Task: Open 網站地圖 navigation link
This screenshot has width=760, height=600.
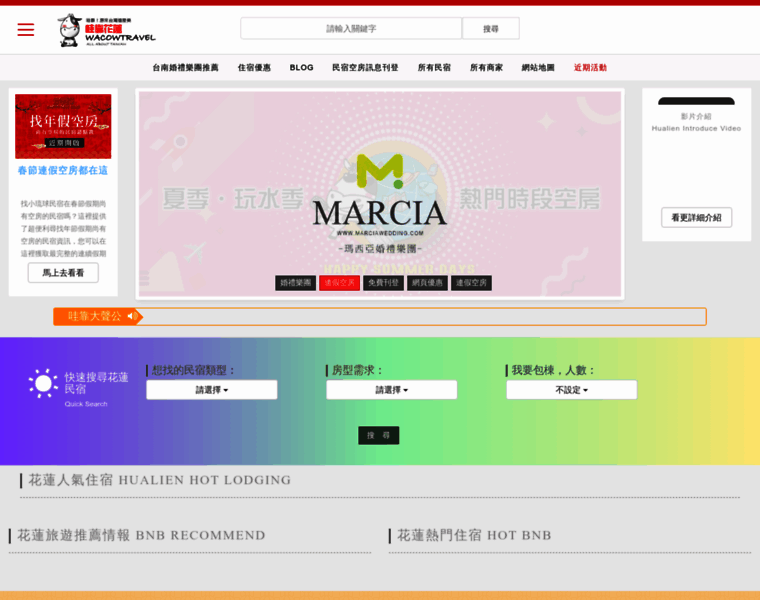Action: (538, 68)
